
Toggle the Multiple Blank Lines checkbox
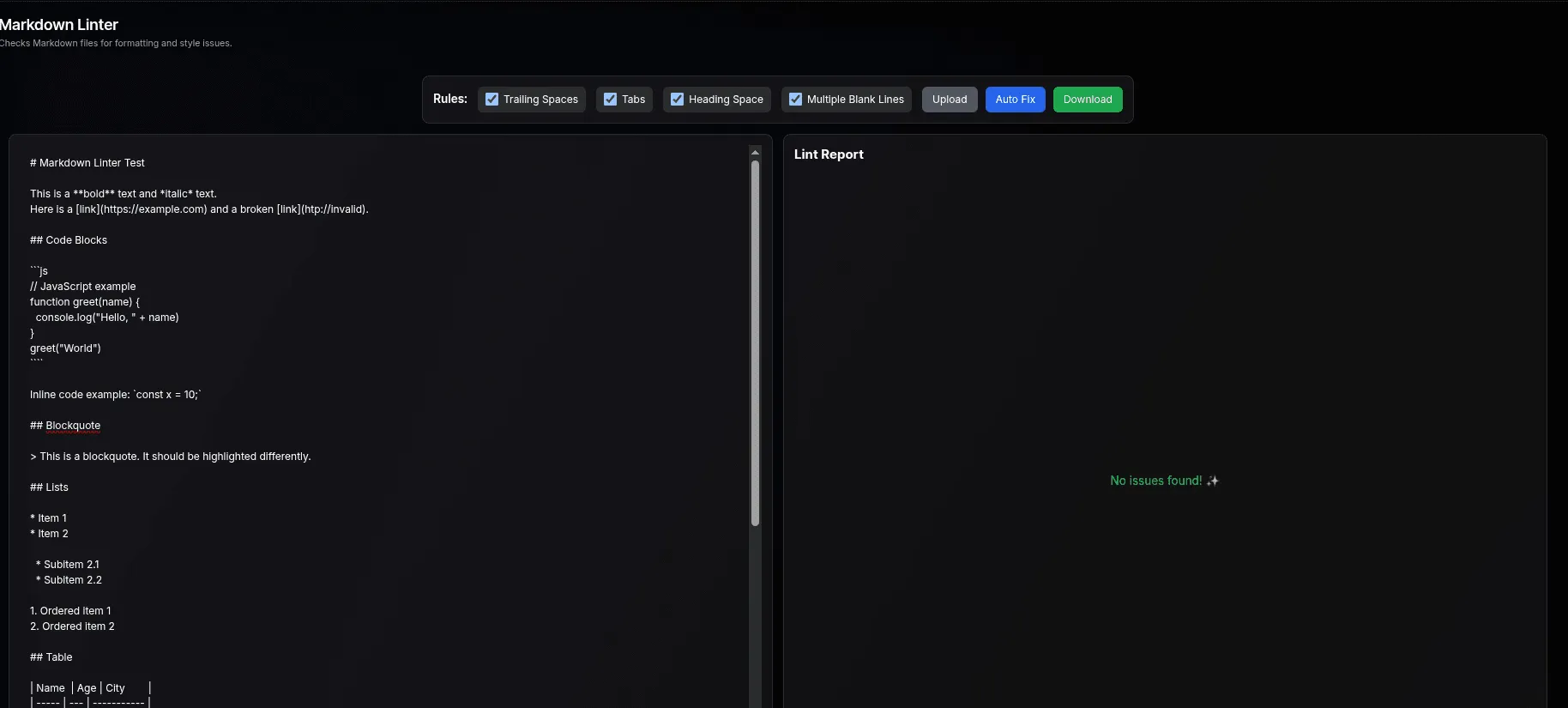pyautogui.click(x=795, y=100)
